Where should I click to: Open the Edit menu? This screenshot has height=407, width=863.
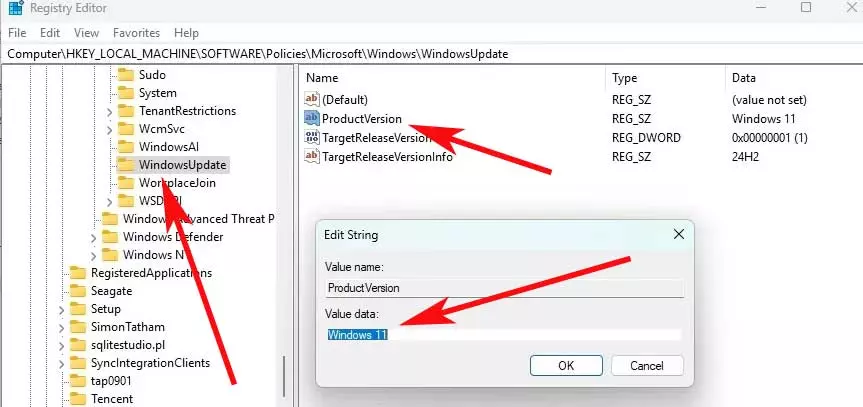click(x=50, y=33)
